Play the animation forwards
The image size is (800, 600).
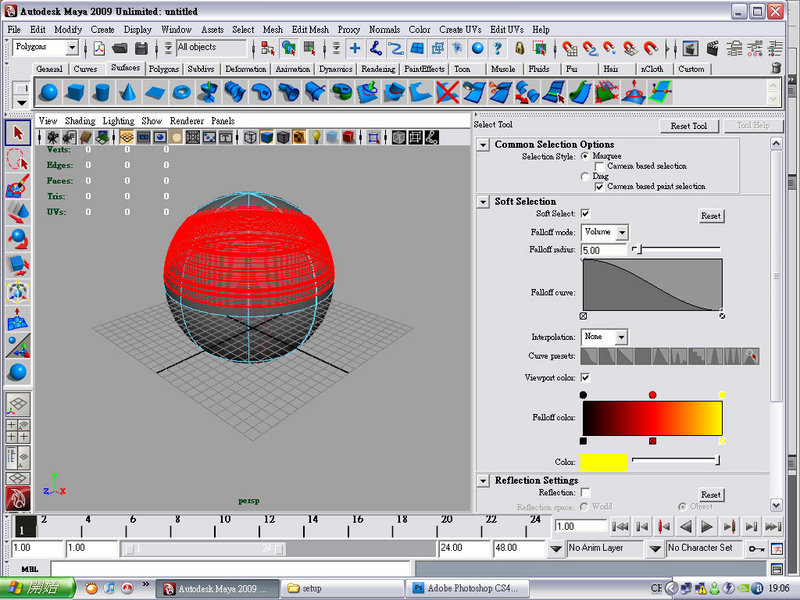707,526
